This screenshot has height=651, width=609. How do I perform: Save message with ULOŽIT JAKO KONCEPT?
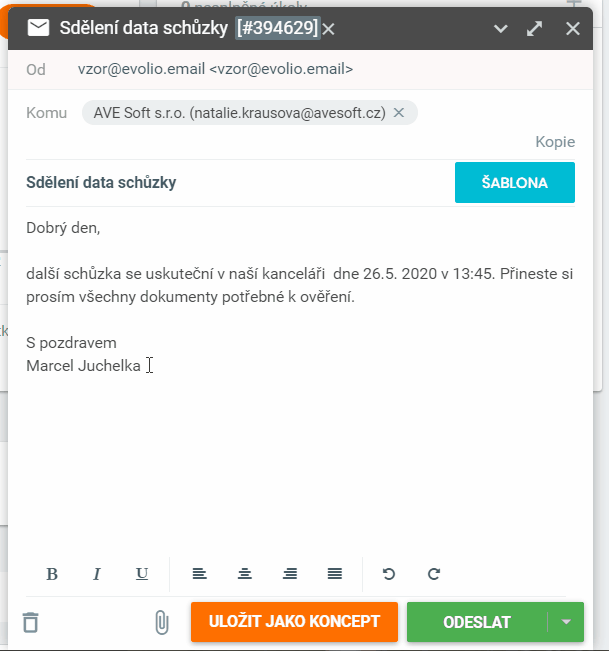click(x=294, y=622)
